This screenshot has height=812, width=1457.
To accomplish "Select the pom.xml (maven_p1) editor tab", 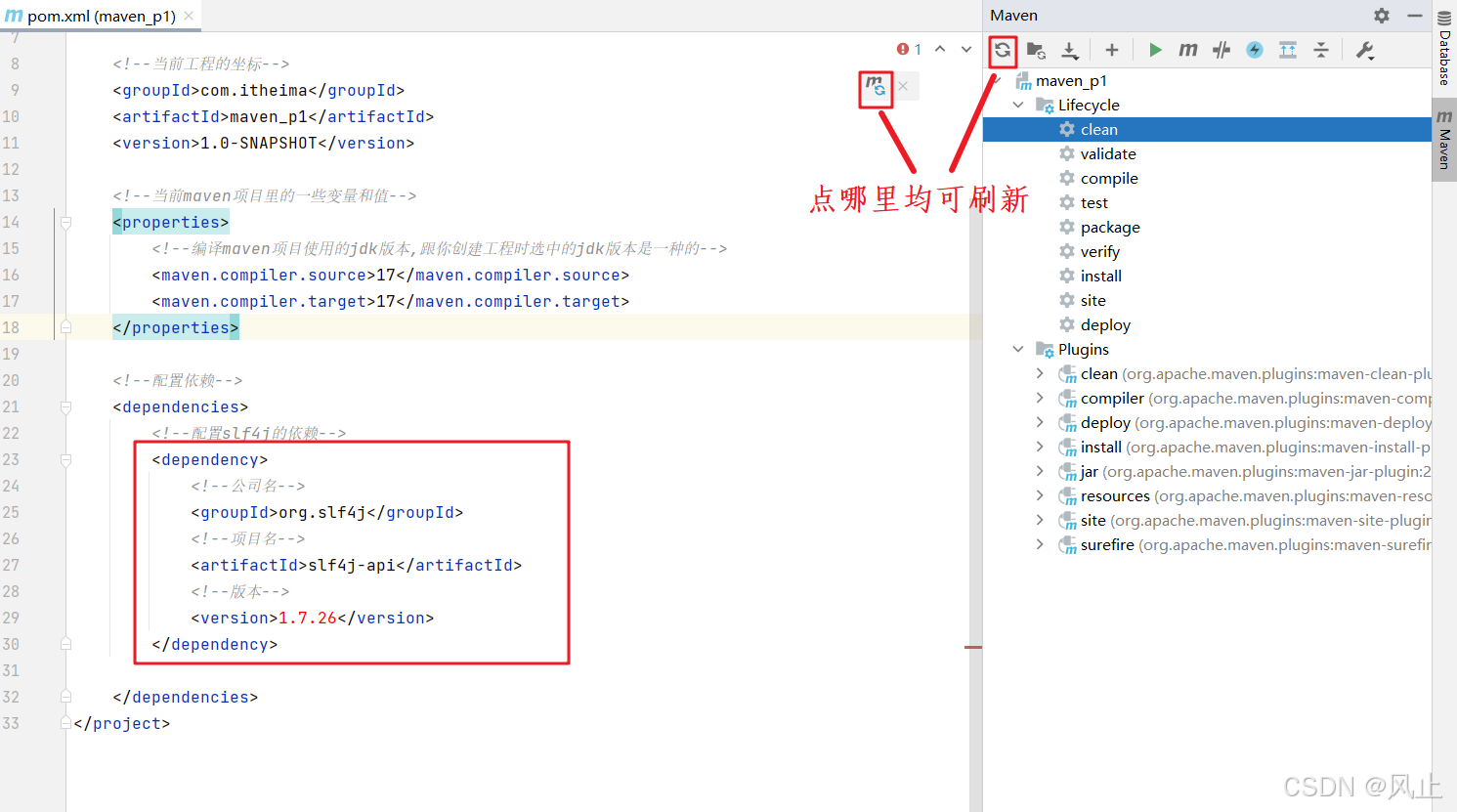I will point(100,16).
